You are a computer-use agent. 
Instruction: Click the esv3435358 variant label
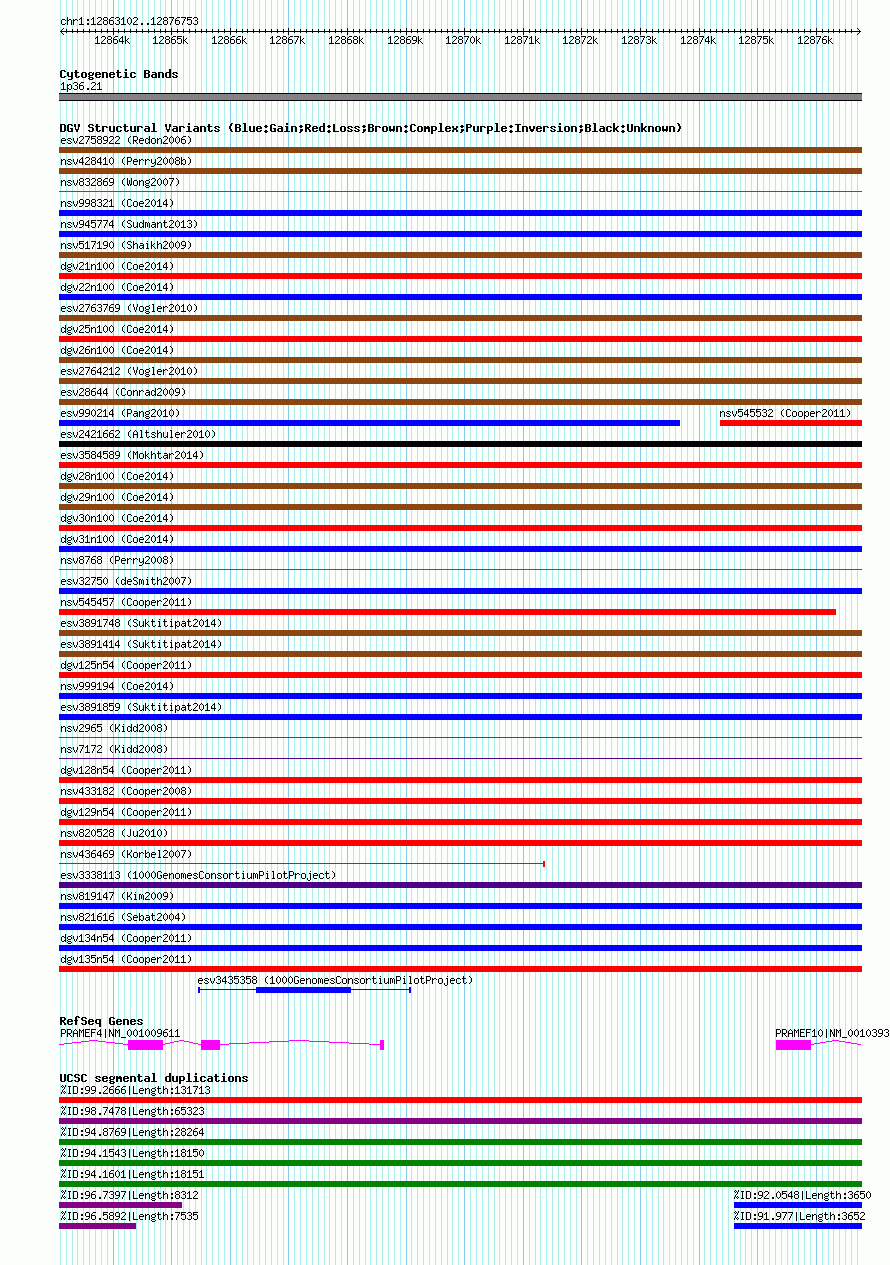(x=335, y=980)
